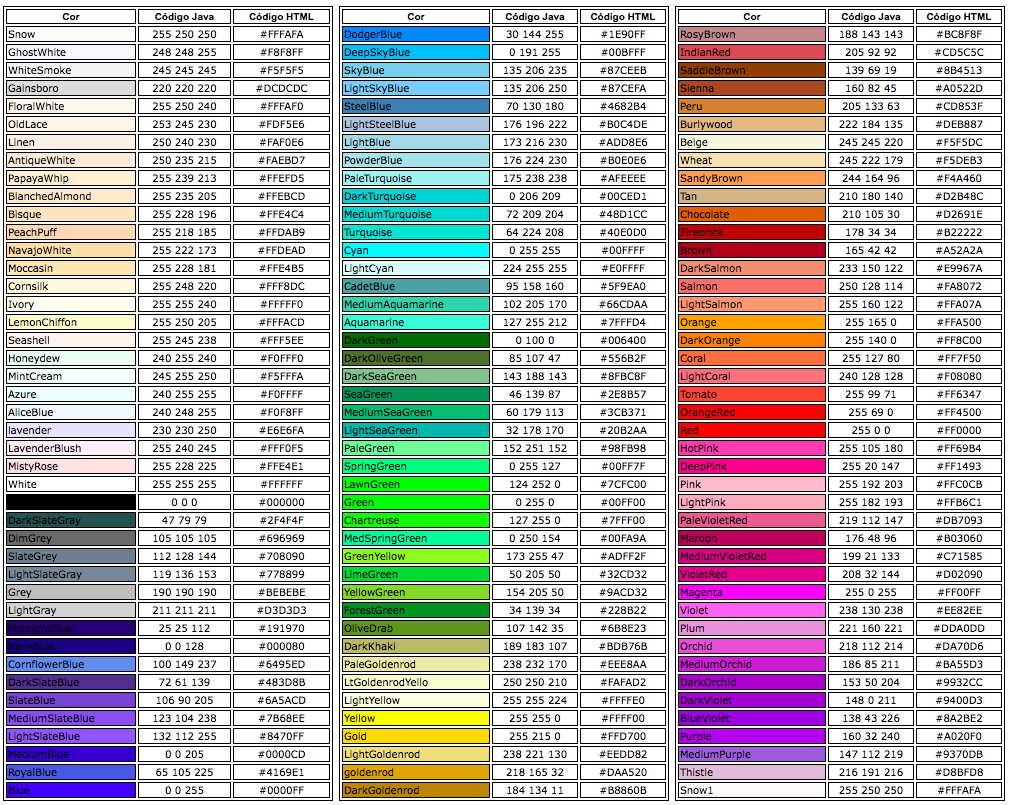Viewport: 1010px width, 805px height.
Task: Select the Magenta color swatch
Action: click(x=755, y=592)
